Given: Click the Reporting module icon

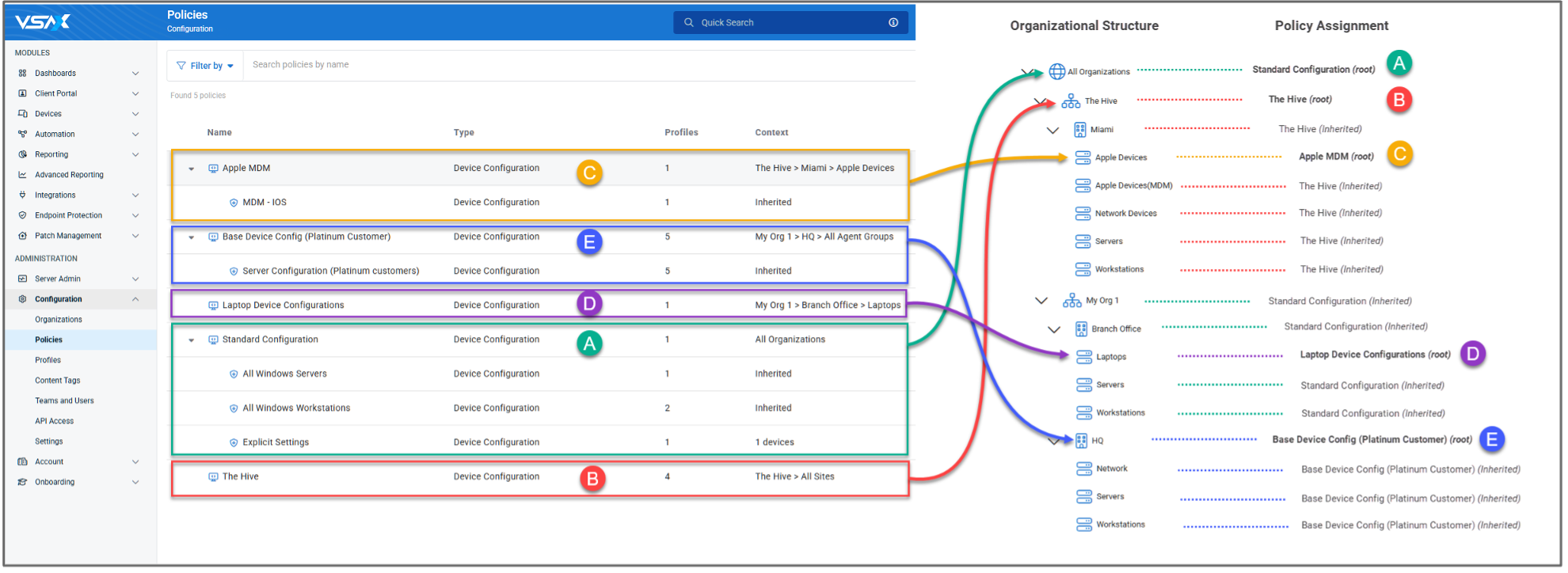Looking at the screenshot, I should point(22,154).
